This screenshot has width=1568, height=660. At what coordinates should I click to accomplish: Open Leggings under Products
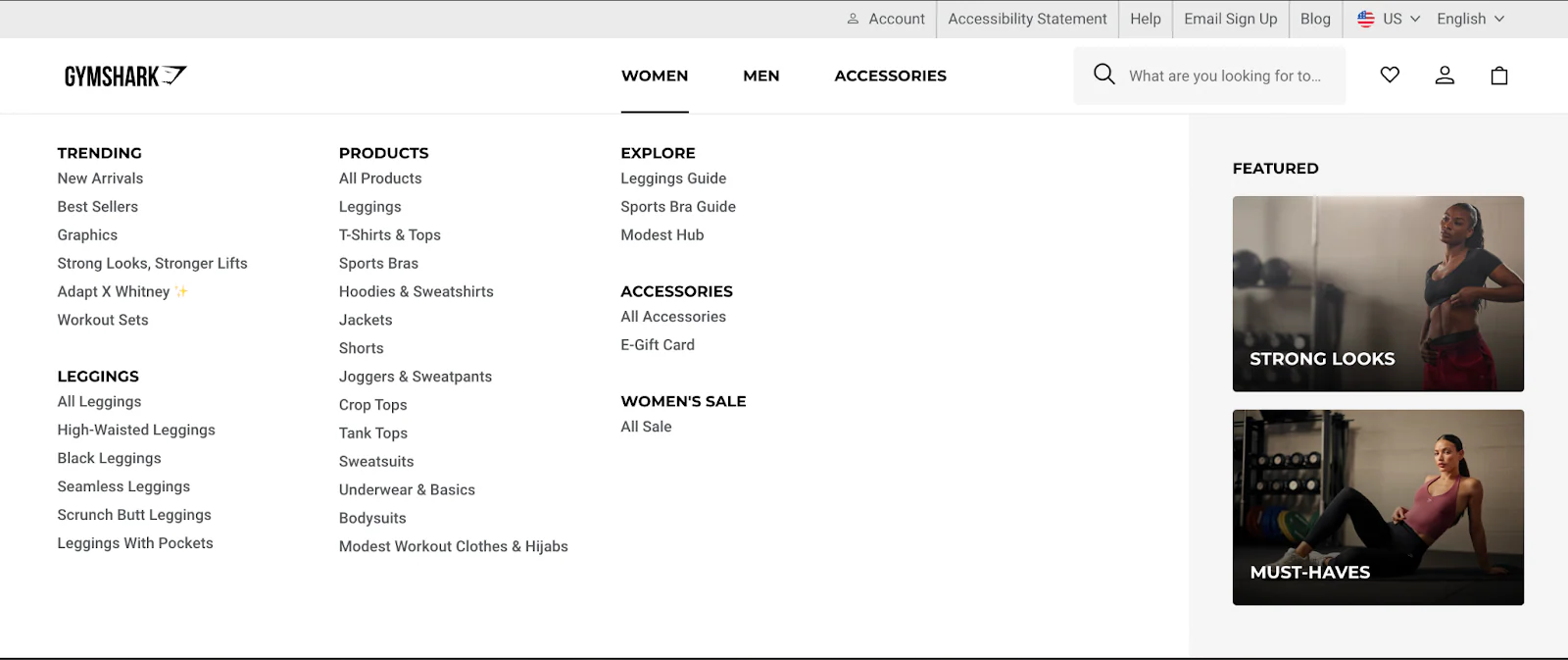tap(370, 207)
